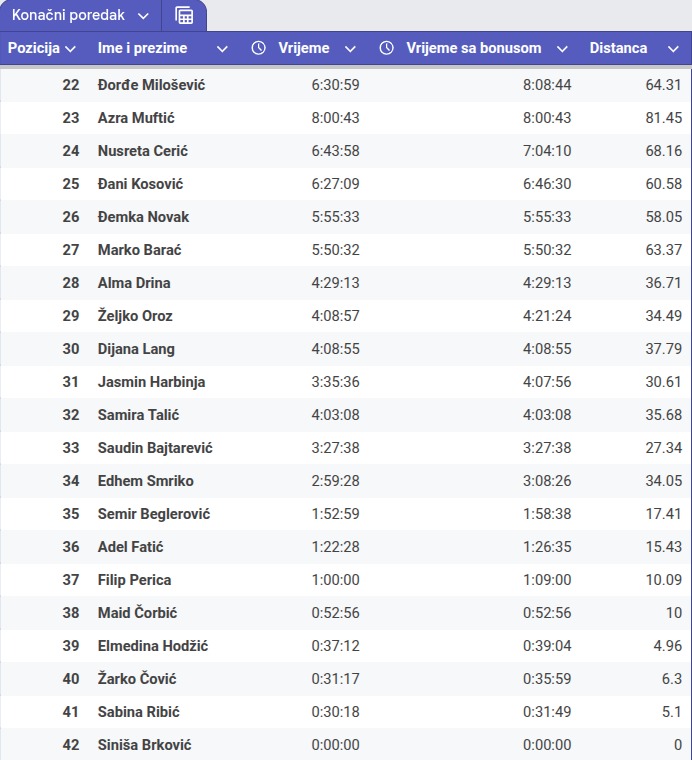Click the clock icon beside Vrijeme sa bonusom
This screenshot has height=760, width=692.
tap(386, 48)
